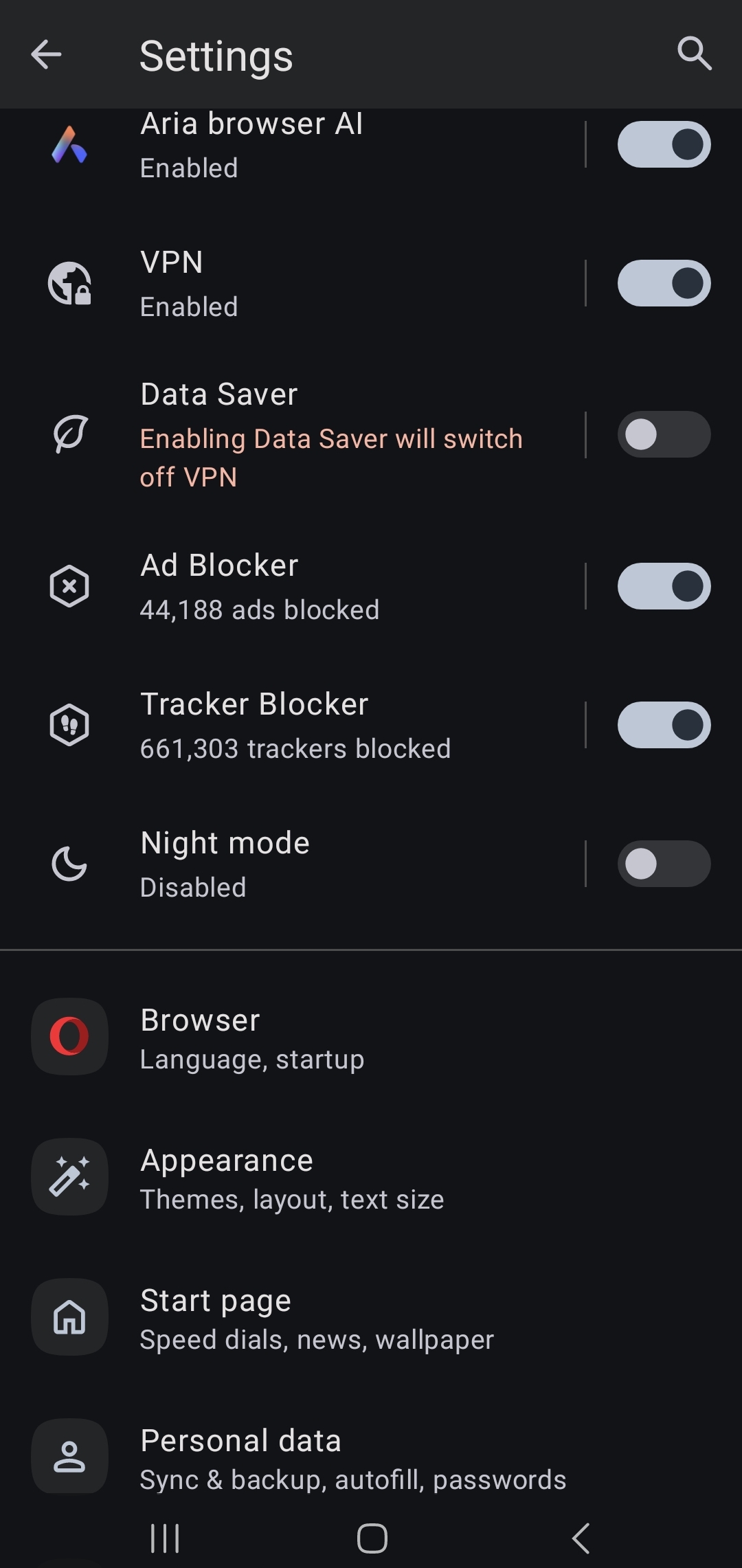Tap the VPN globe lock icon
742x1568 pixels.
point(69,283)
